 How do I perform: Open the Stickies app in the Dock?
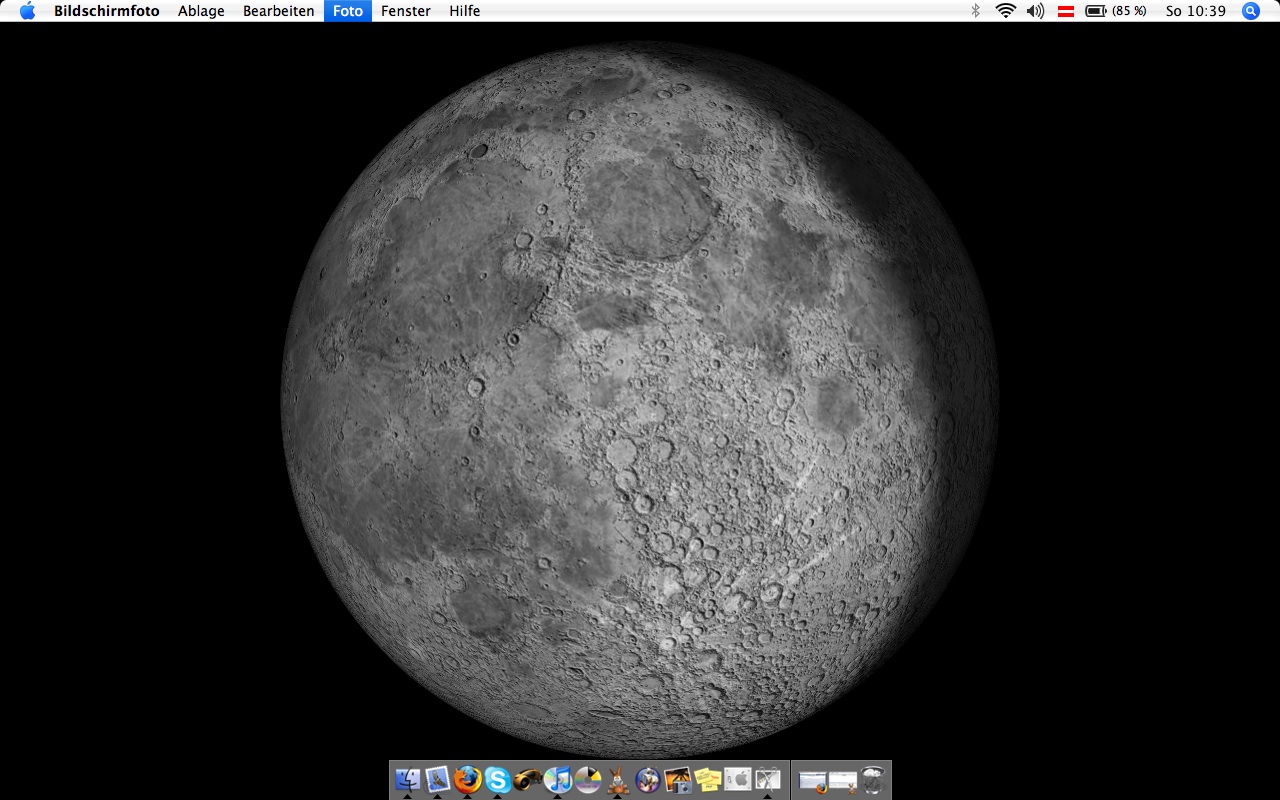(x=708, y=779)
